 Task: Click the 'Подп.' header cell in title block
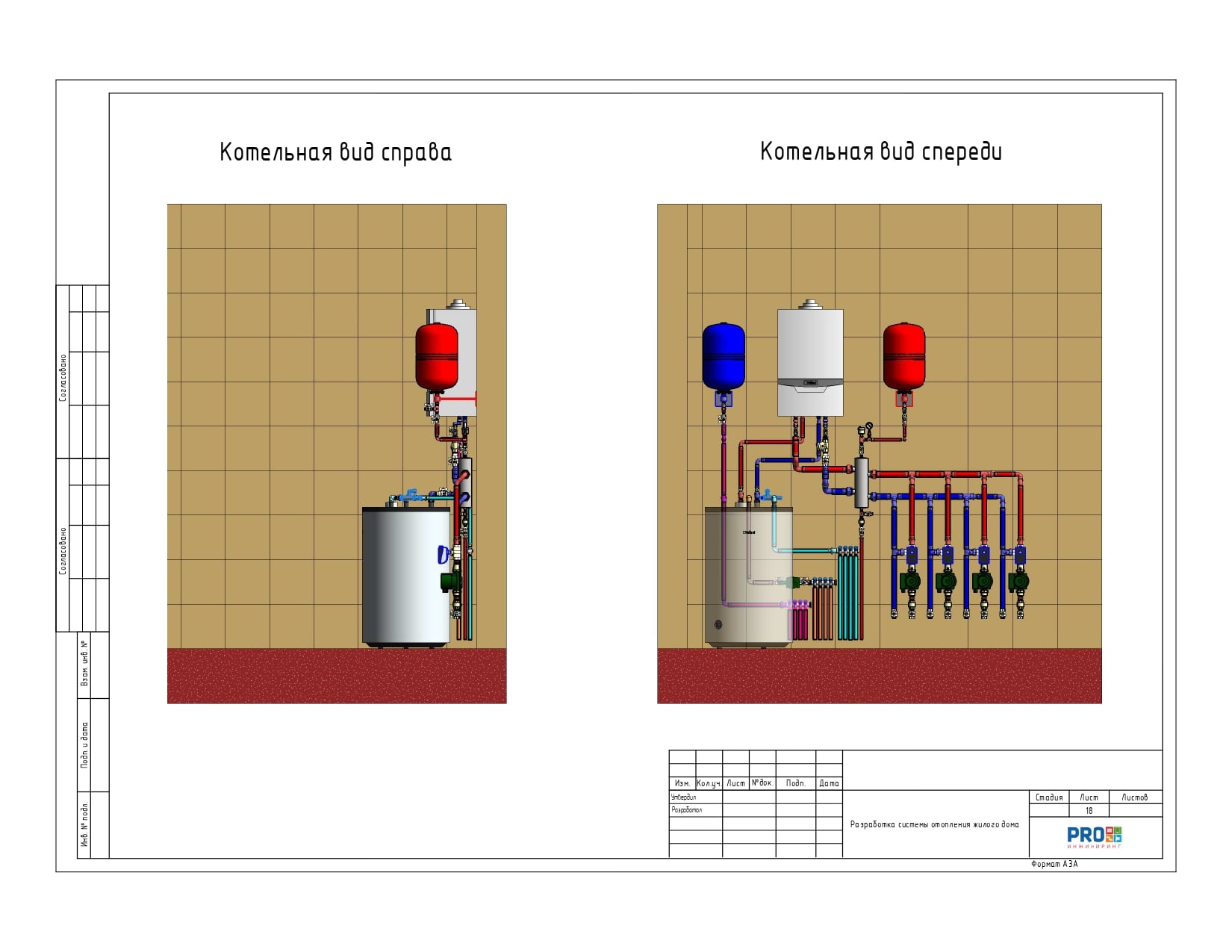(x=796, y=783)
